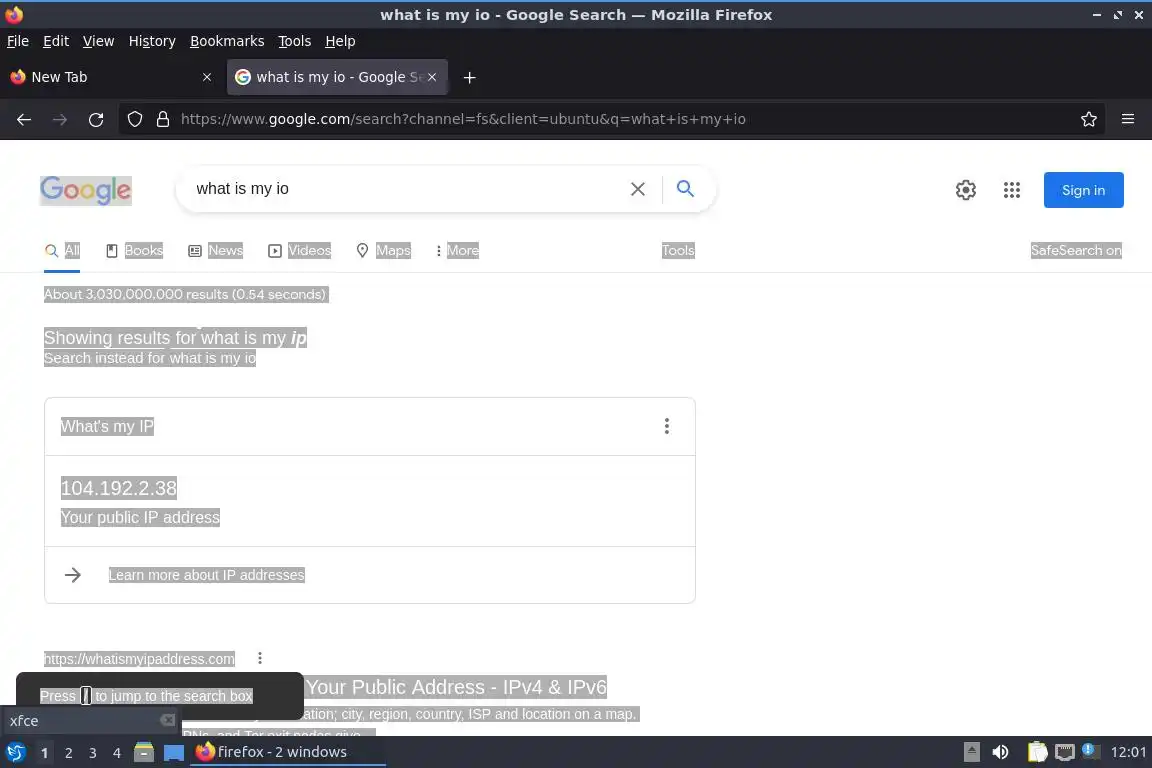Focus the Firefox address bar URL

click(x=463, y=119)
